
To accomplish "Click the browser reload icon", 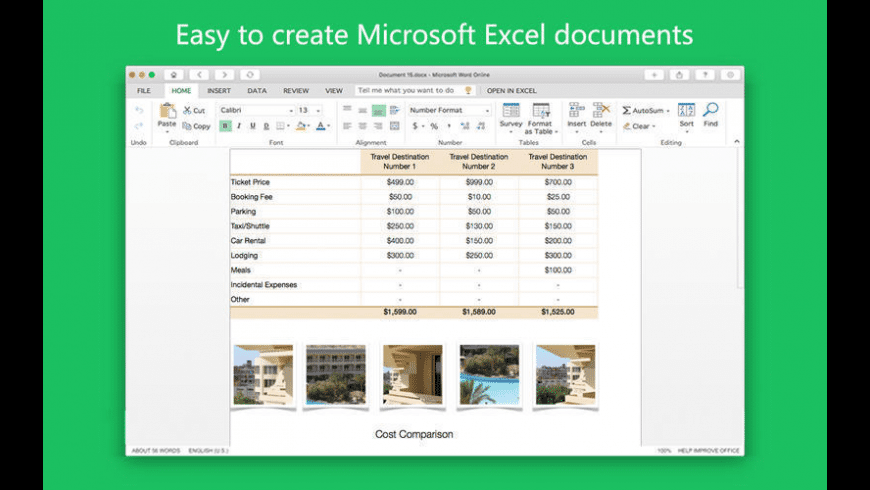I will [x=249, y=74].
